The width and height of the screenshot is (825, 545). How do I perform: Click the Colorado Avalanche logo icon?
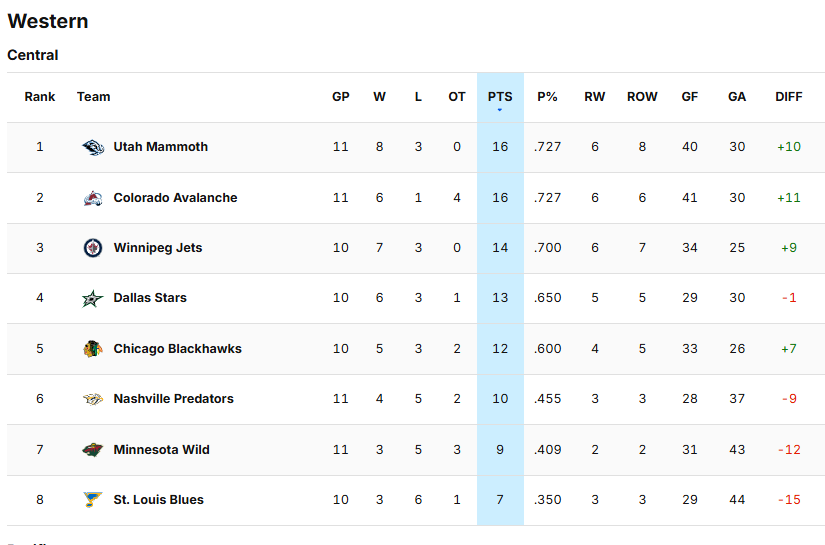click(93, 198)
